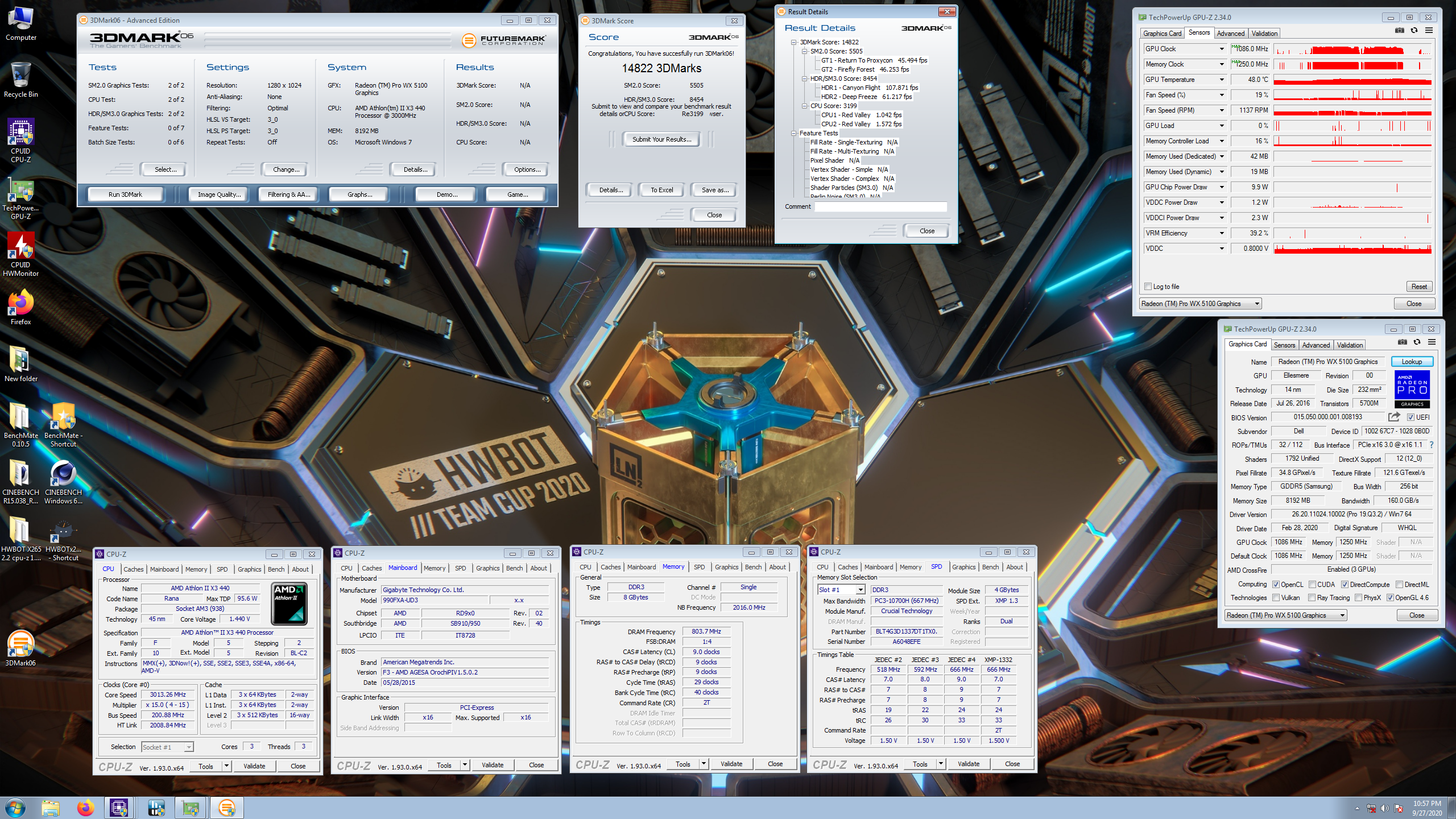1456x819 pixels.
Task: Open the GPU Clock sensor dropdown
Action: 1221,49
